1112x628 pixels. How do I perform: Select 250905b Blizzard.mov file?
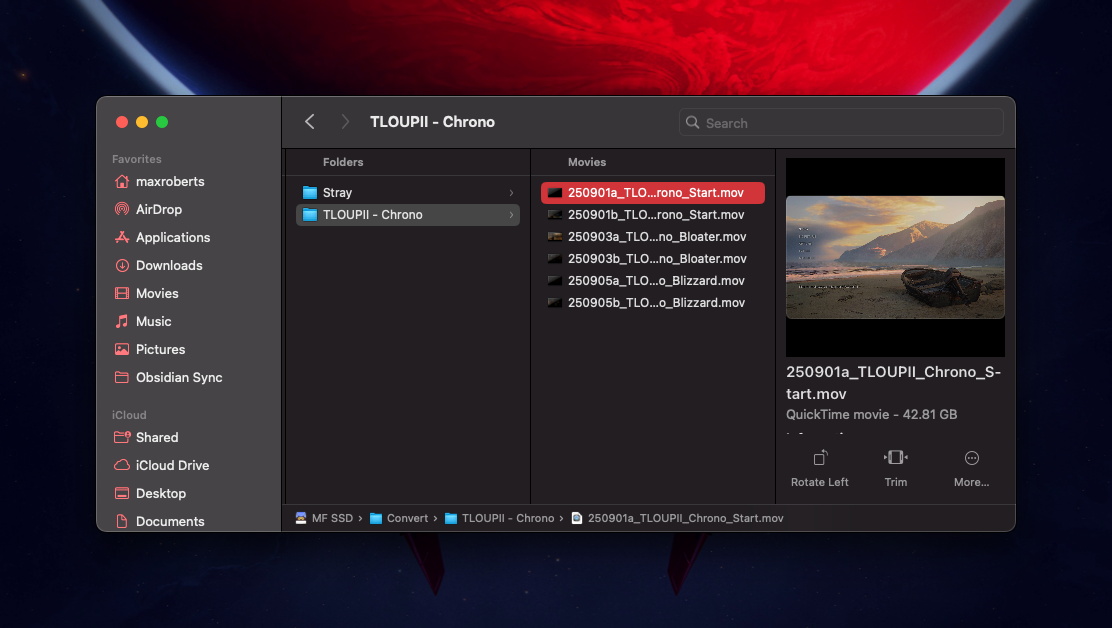(655, 303)
